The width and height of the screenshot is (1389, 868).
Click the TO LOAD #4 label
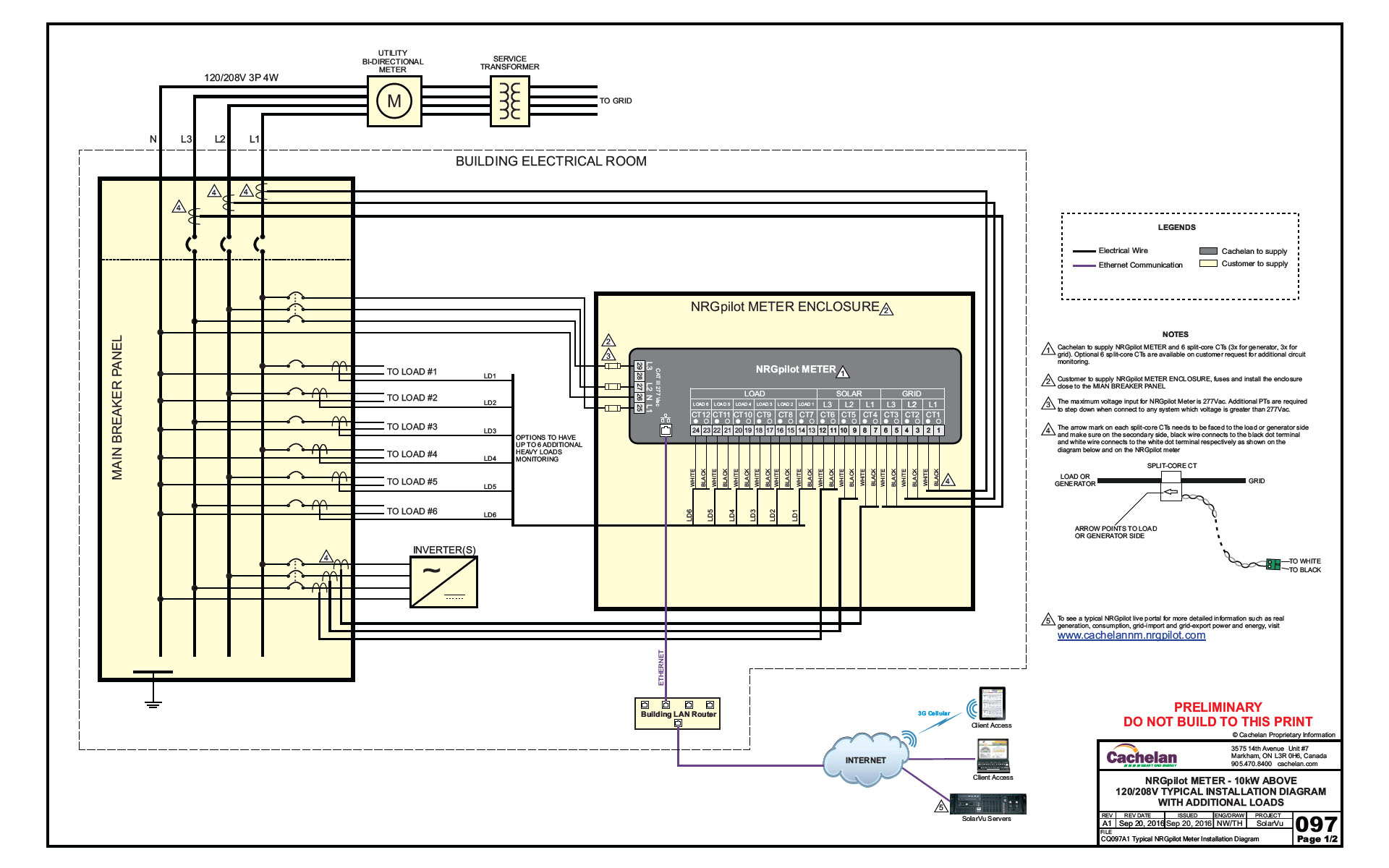point(412,454)
